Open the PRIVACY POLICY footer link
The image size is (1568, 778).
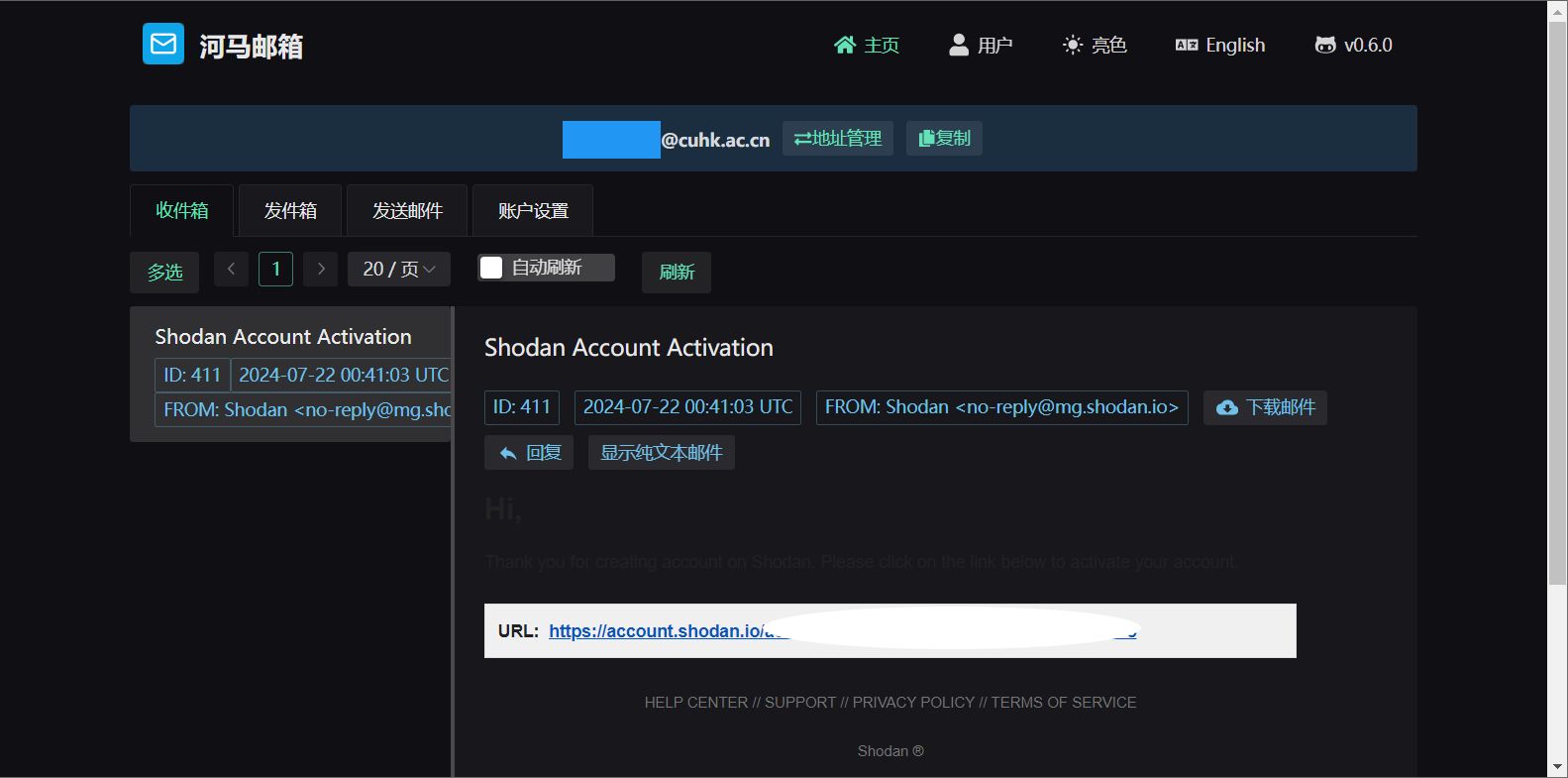[x=913, y=703]
